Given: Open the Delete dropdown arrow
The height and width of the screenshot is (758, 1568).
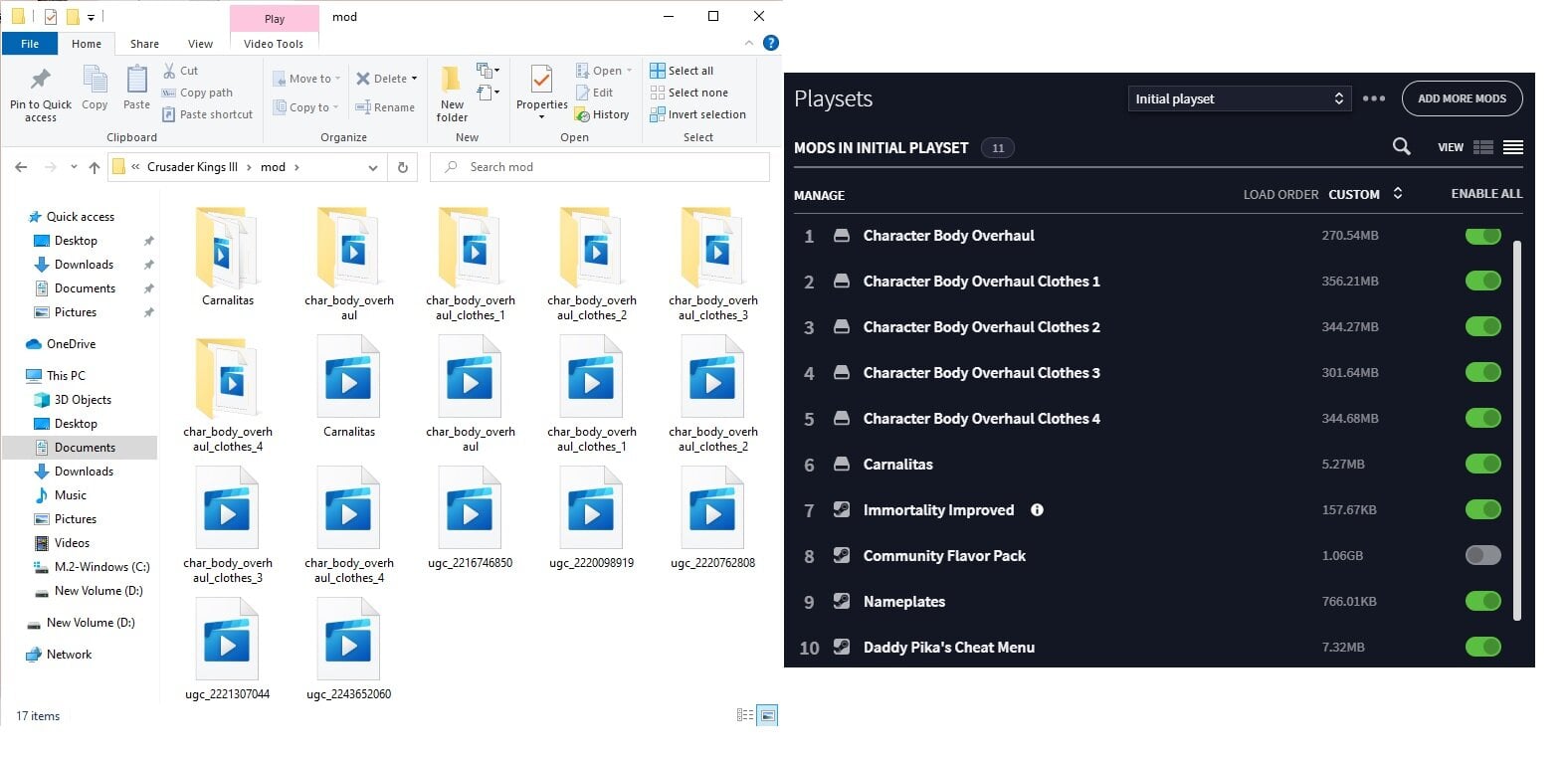Looking at the screenshot, I should point(414,79).
